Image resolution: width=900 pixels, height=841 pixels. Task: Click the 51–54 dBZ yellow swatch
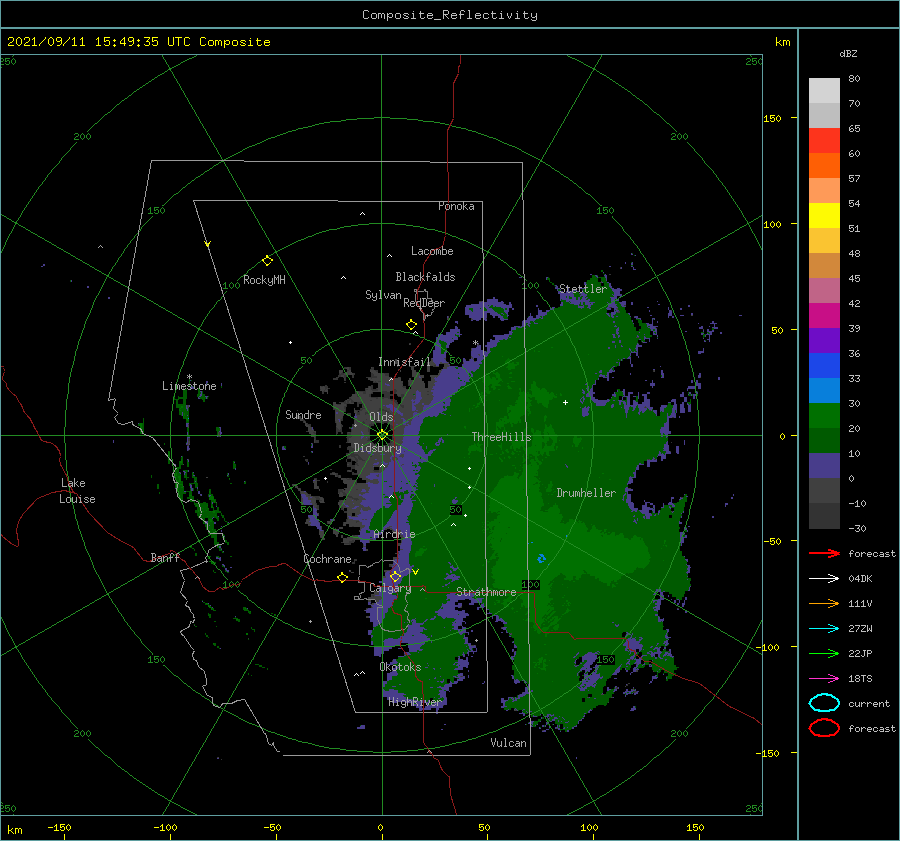point(824,216)
